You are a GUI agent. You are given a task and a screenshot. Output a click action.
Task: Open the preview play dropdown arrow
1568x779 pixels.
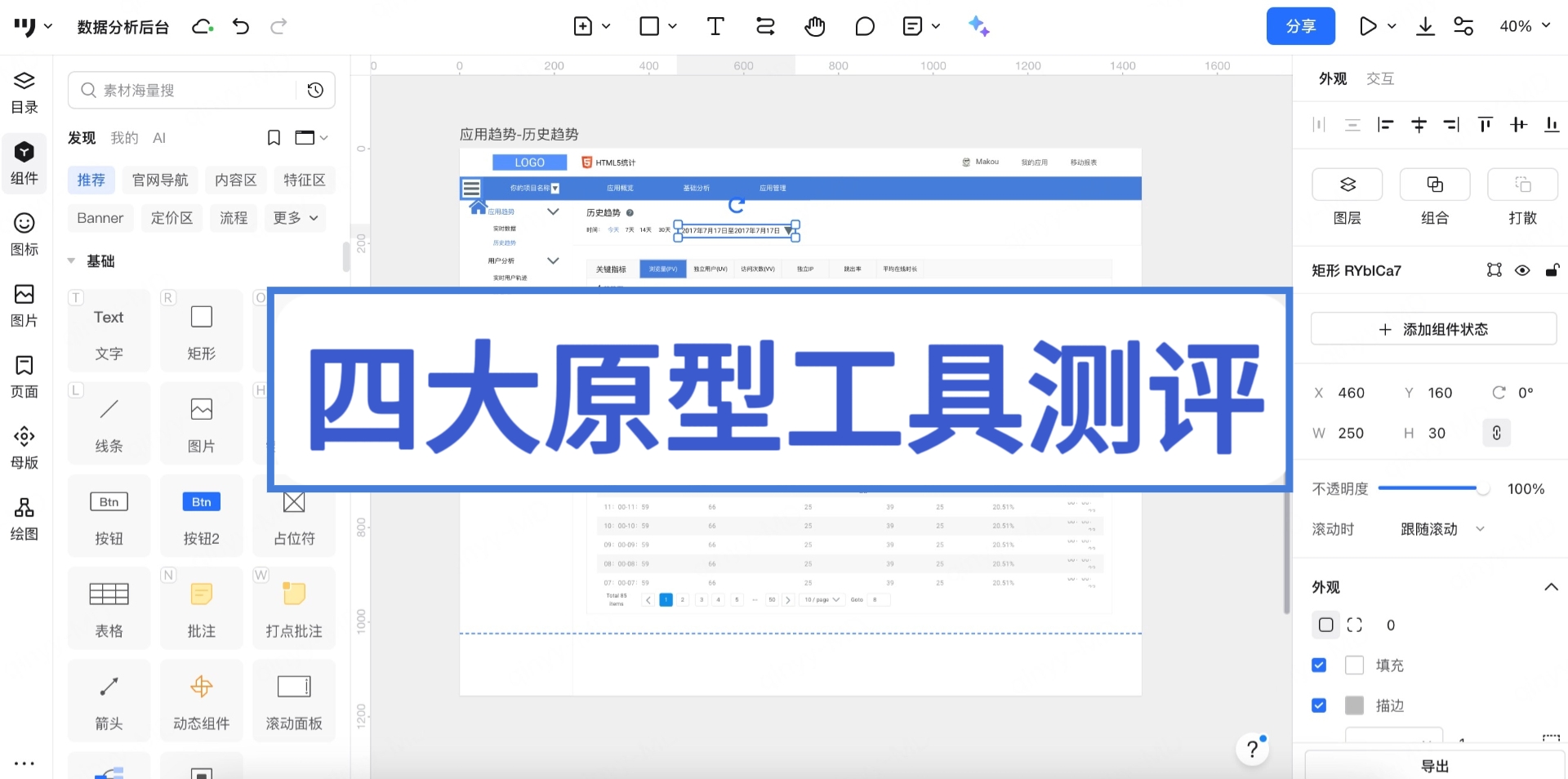pyautogui.click(x=1392, y=26)
